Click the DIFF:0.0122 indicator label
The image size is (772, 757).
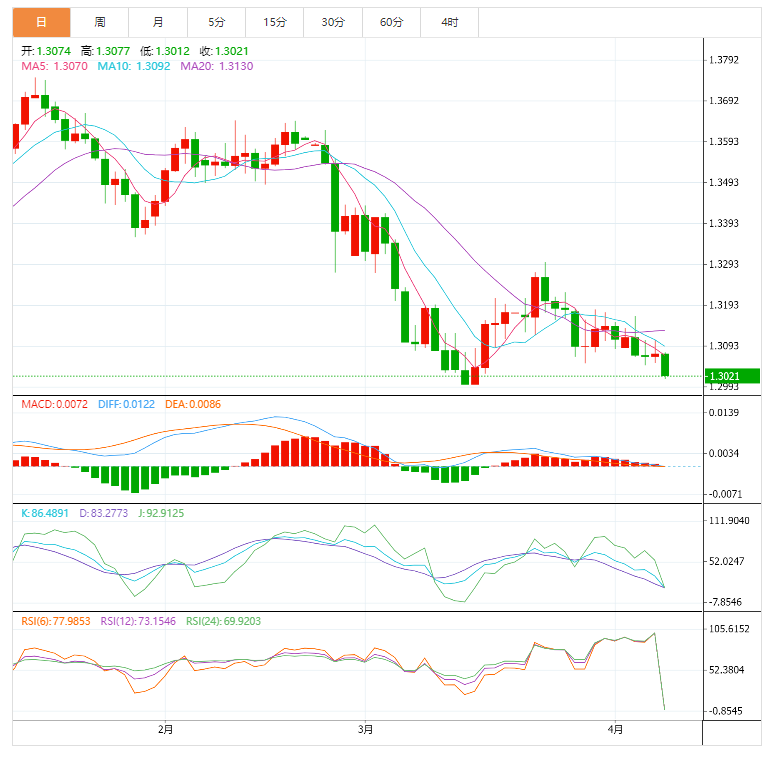(126, 404)
